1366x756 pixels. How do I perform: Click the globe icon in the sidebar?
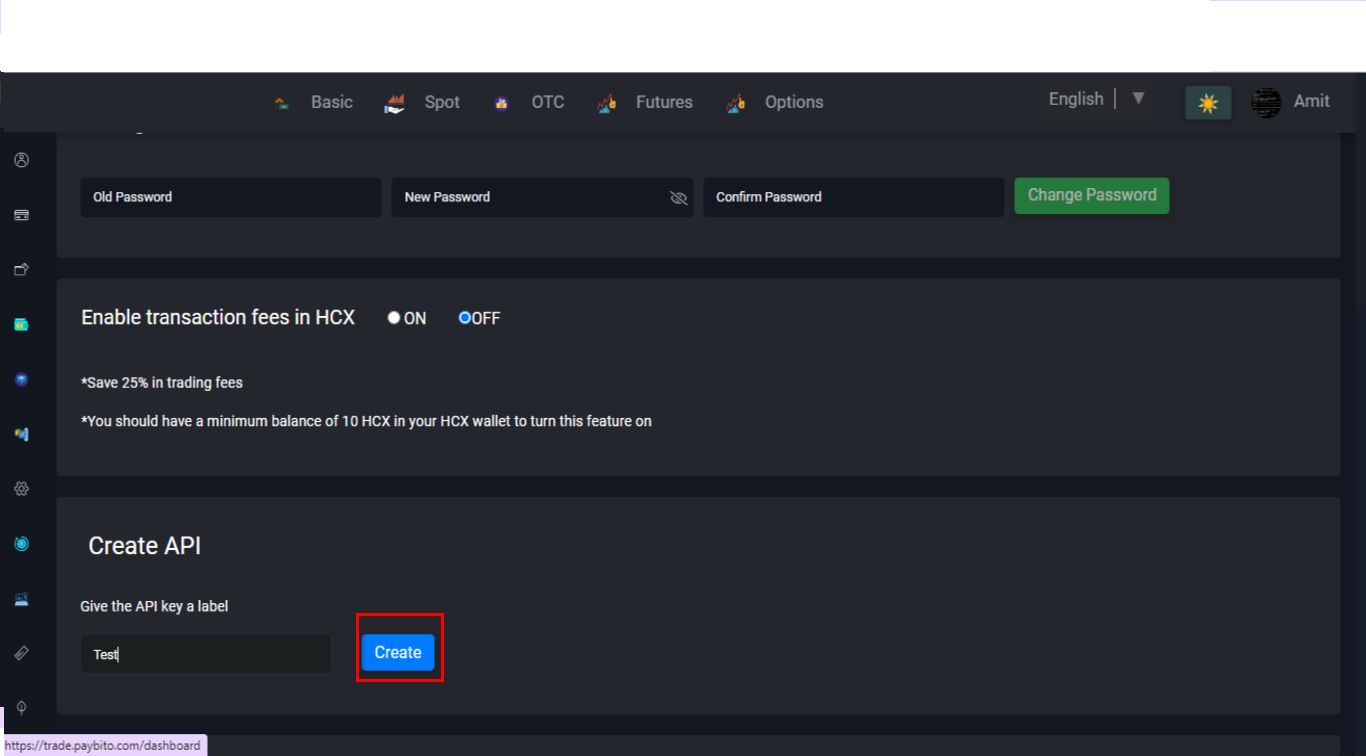coord(21,379)
